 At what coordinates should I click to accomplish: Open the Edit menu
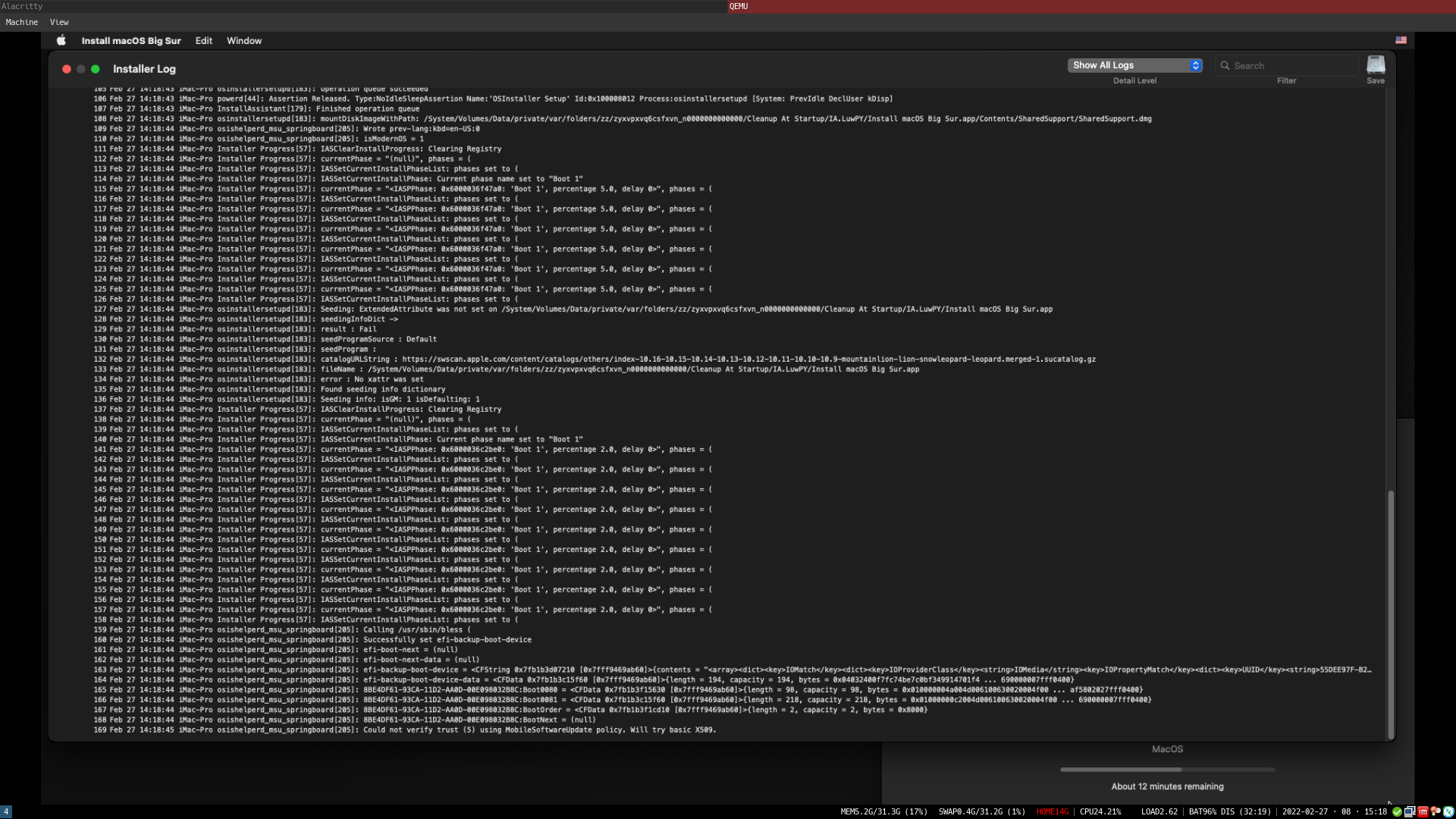pyautogui.click(x=203, y=40)
